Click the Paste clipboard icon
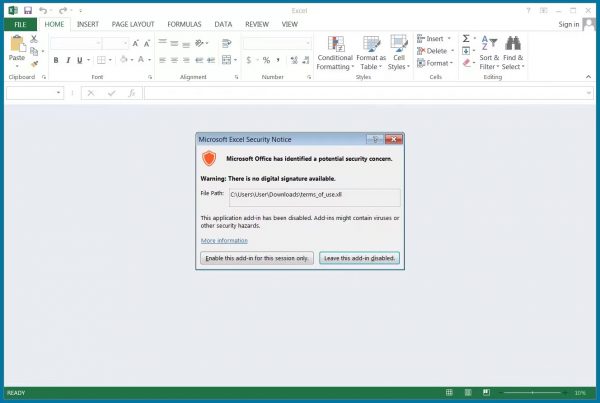The height and width of the screenshot is (403, 600). 17,43
